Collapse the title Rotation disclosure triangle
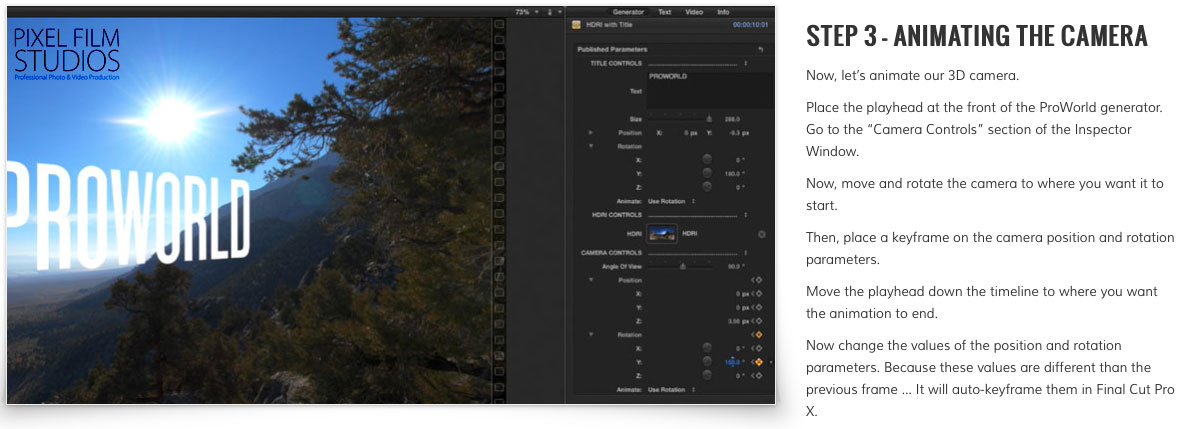1203x429 pixels. pyautogui.click(x=591, y=145)
